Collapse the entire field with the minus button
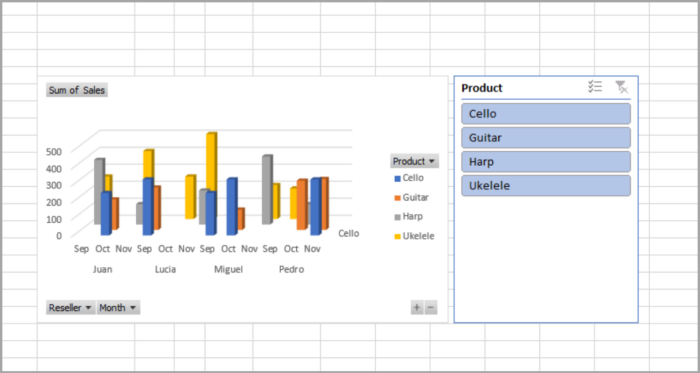700x373 pixels. 431,307
